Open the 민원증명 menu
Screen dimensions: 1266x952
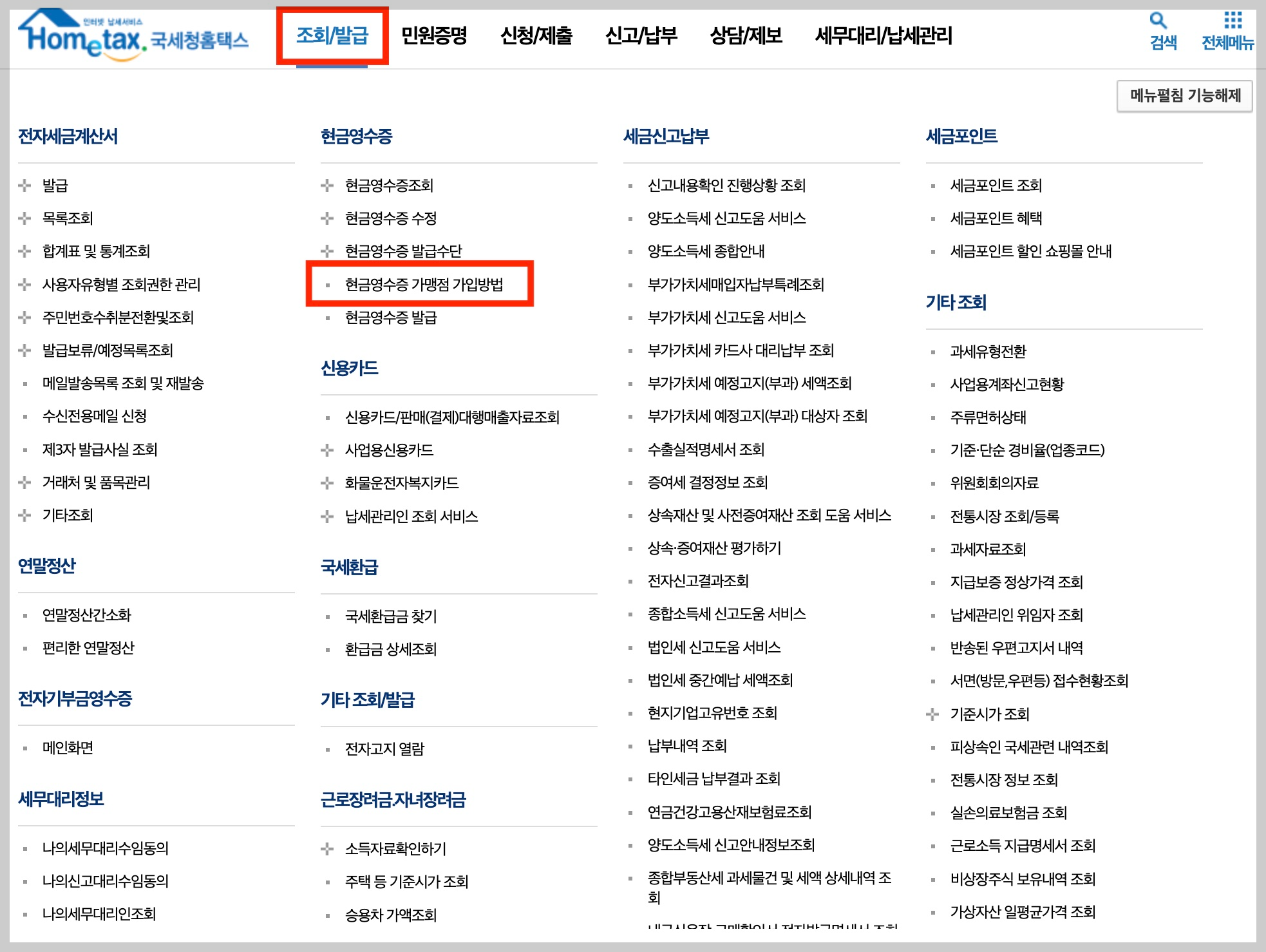[x=434, y=35]
